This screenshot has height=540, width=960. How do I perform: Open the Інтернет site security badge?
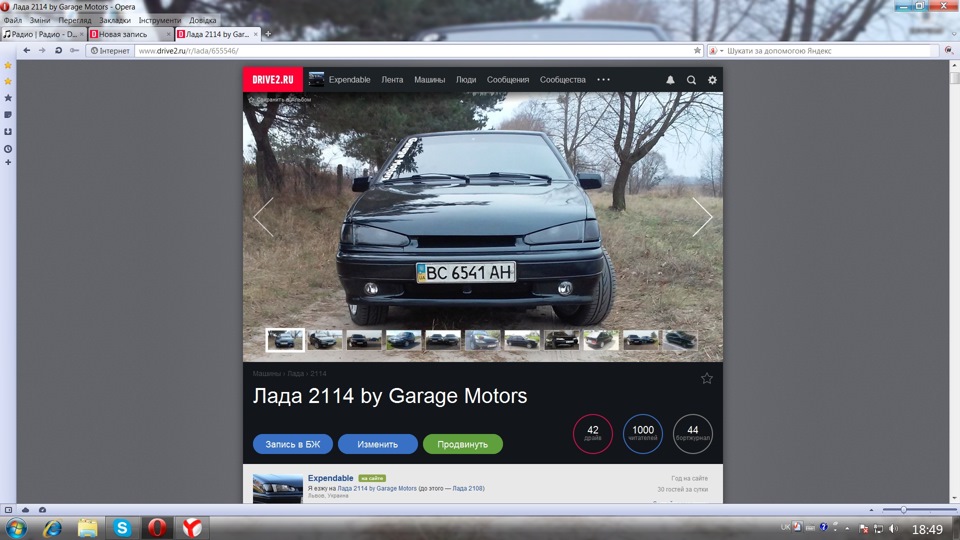click(110, 51)
